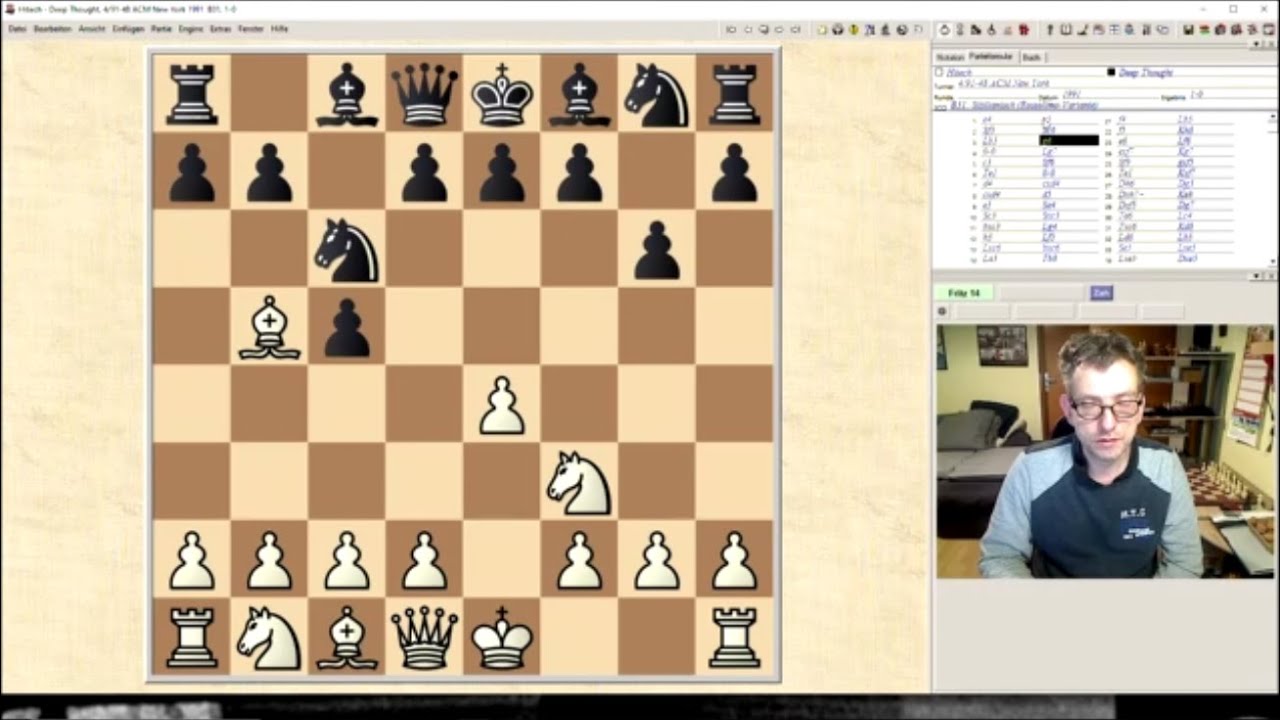The height and width of the screenshot is (720, 1280).
Task: Jump to game end navigation icon
Action: tap(797, 30)
